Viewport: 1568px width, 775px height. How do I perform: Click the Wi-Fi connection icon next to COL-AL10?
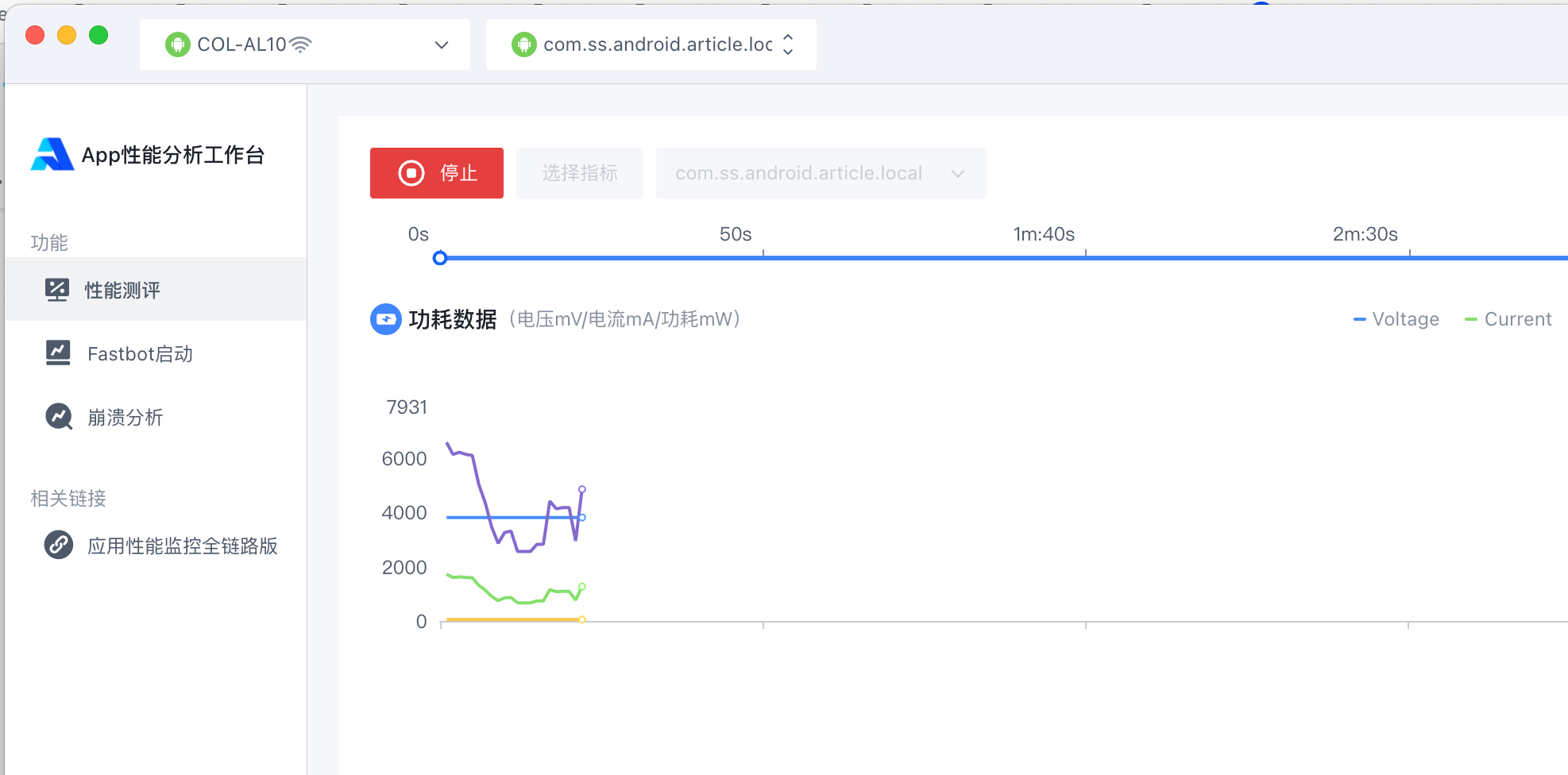tap(300, 44)
